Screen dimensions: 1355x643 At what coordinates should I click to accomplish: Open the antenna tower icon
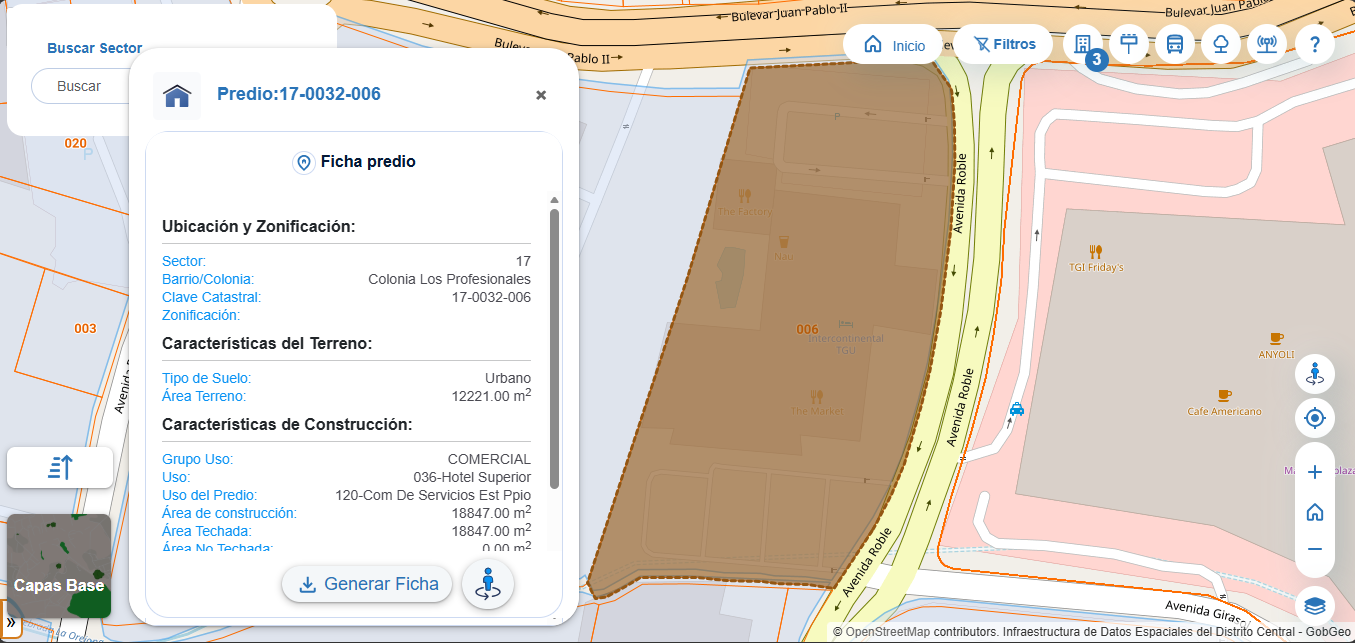tap(1267, 44)
